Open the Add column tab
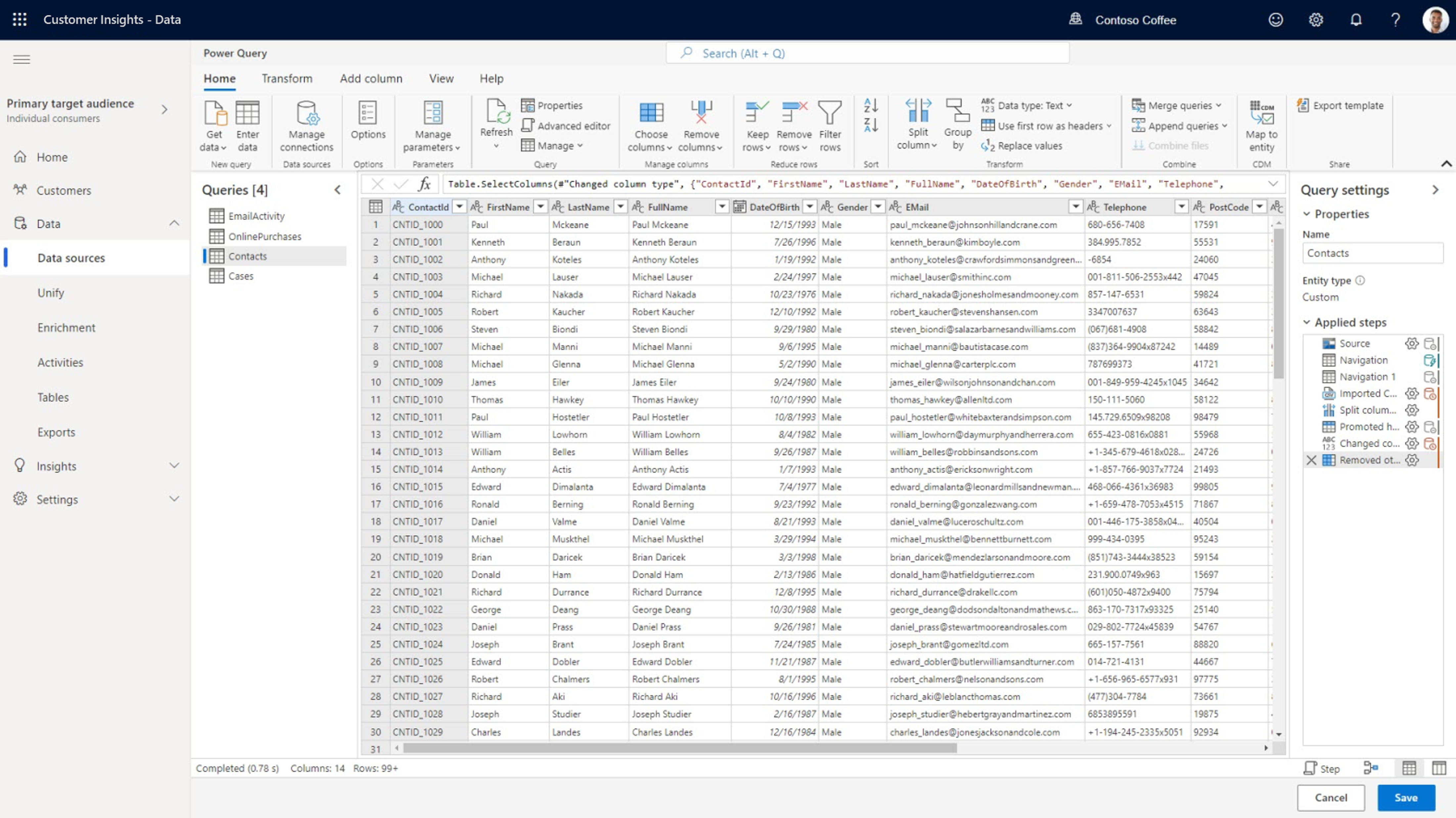 pyautogui.click(x=371, y=78)
